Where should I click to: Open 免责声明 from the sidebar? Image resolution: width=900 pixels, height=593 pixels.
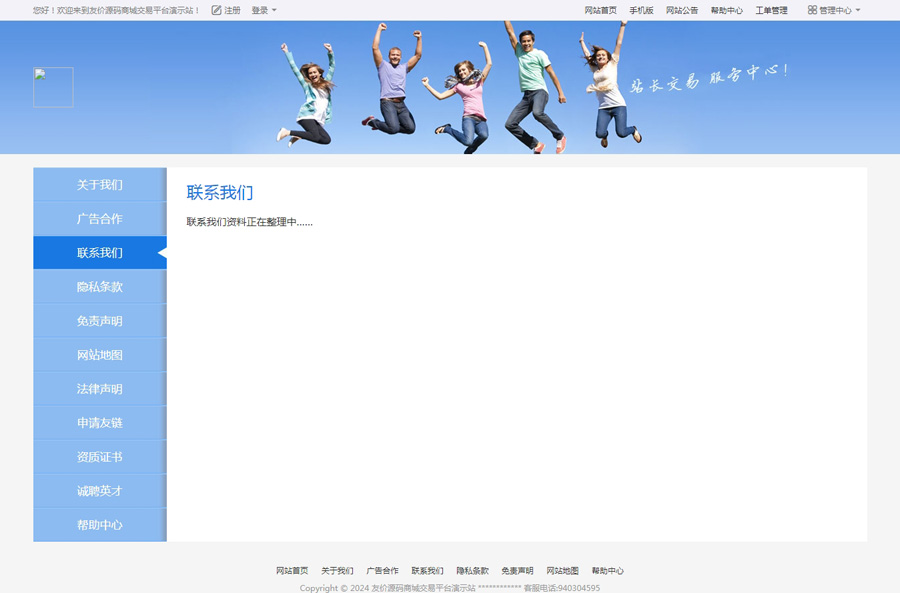[99, 321]
